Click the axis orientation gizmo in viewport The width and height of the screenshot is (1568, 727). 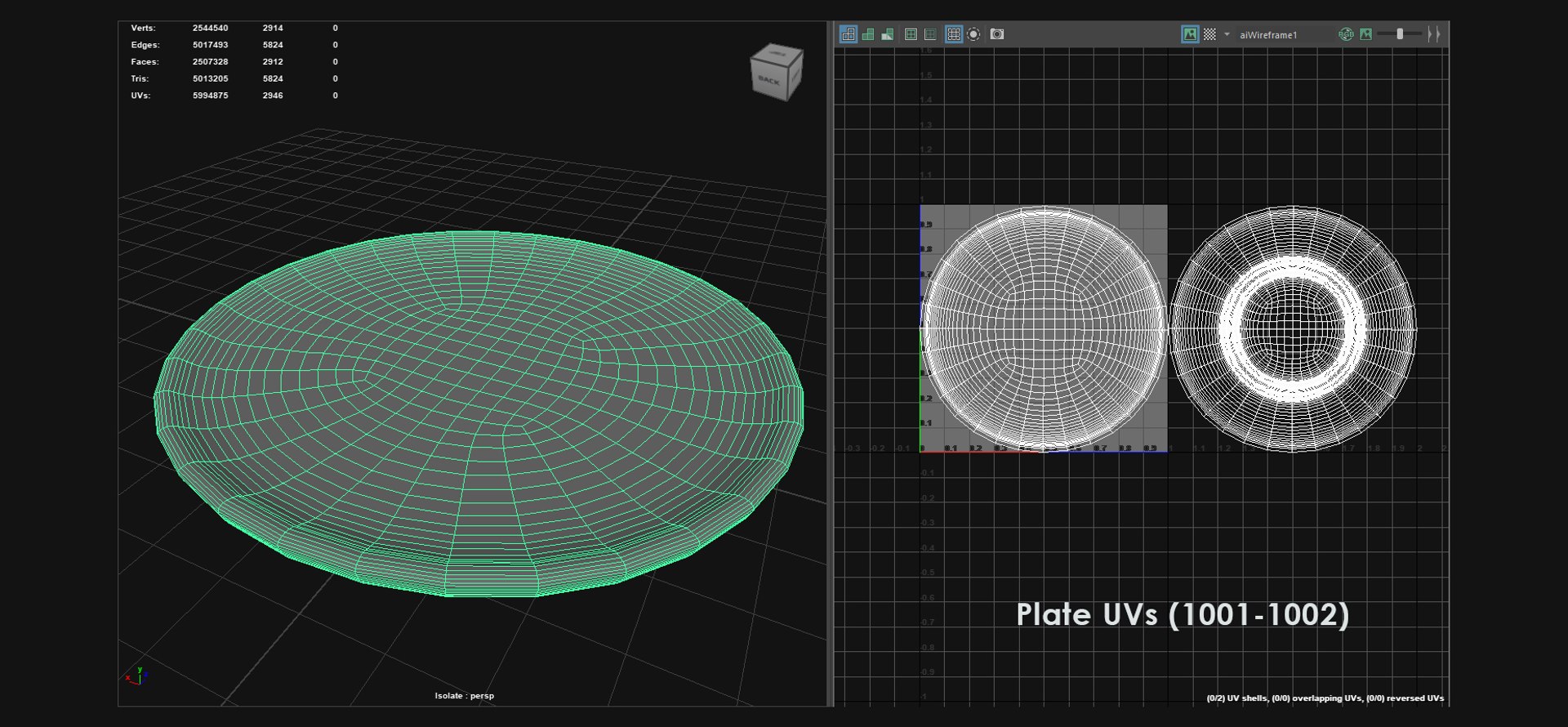pyautogui.click(x=135, y=676)
